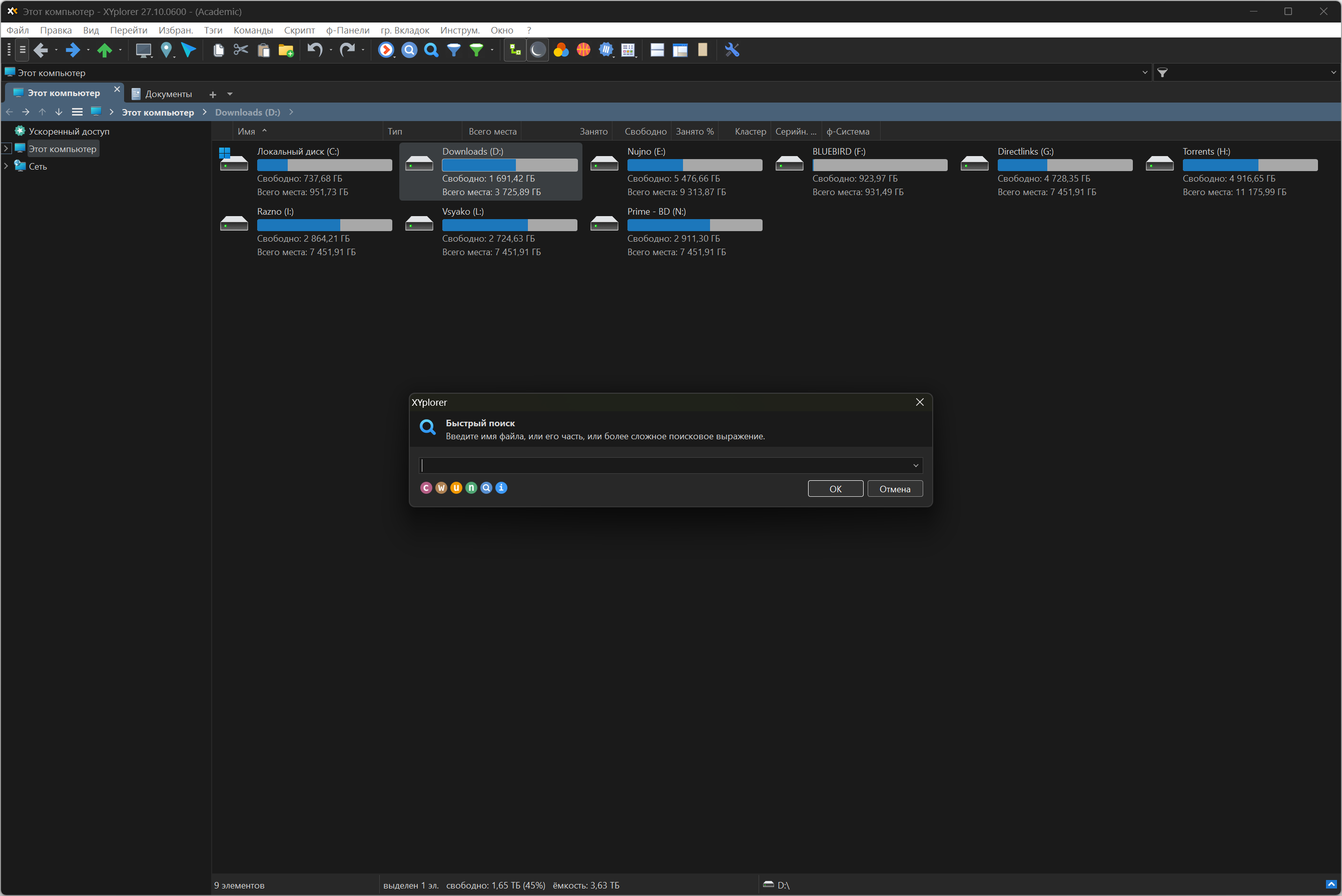Click the info 'i' circle in search dialog
The height and width of the screenshot is (896, 1342).
coord(501,487)
